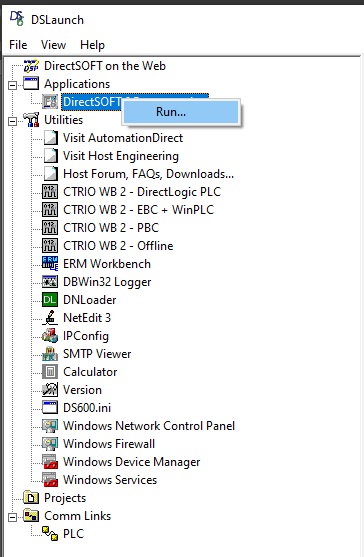The width and height of the screenshot is (364, 557).
Task: Select CTRIO WB 2 - Offline text
Action: pyautogui.click(x=118, y=246)
